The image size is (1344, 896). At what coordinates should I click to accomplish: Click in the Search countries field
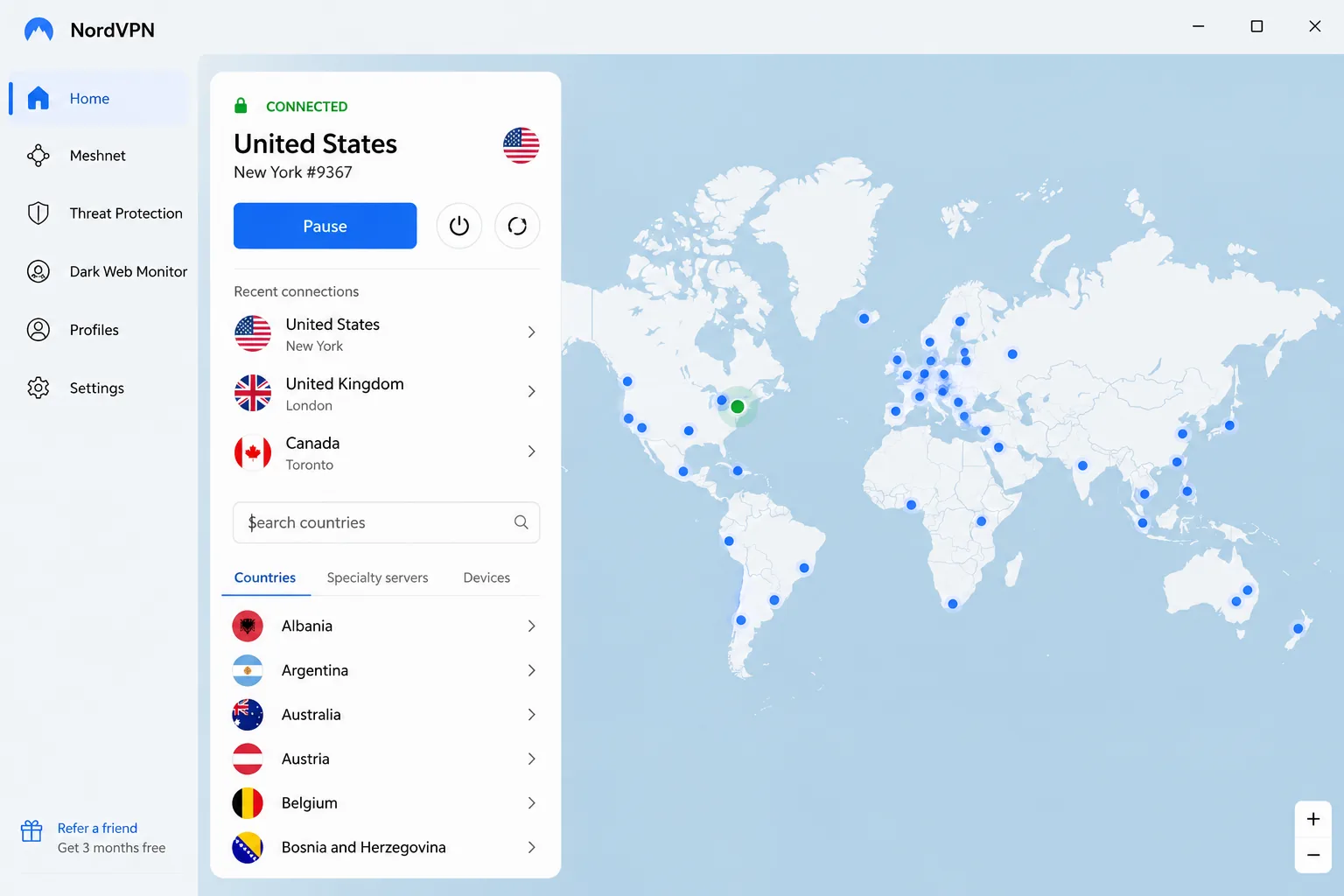(386, 522)
